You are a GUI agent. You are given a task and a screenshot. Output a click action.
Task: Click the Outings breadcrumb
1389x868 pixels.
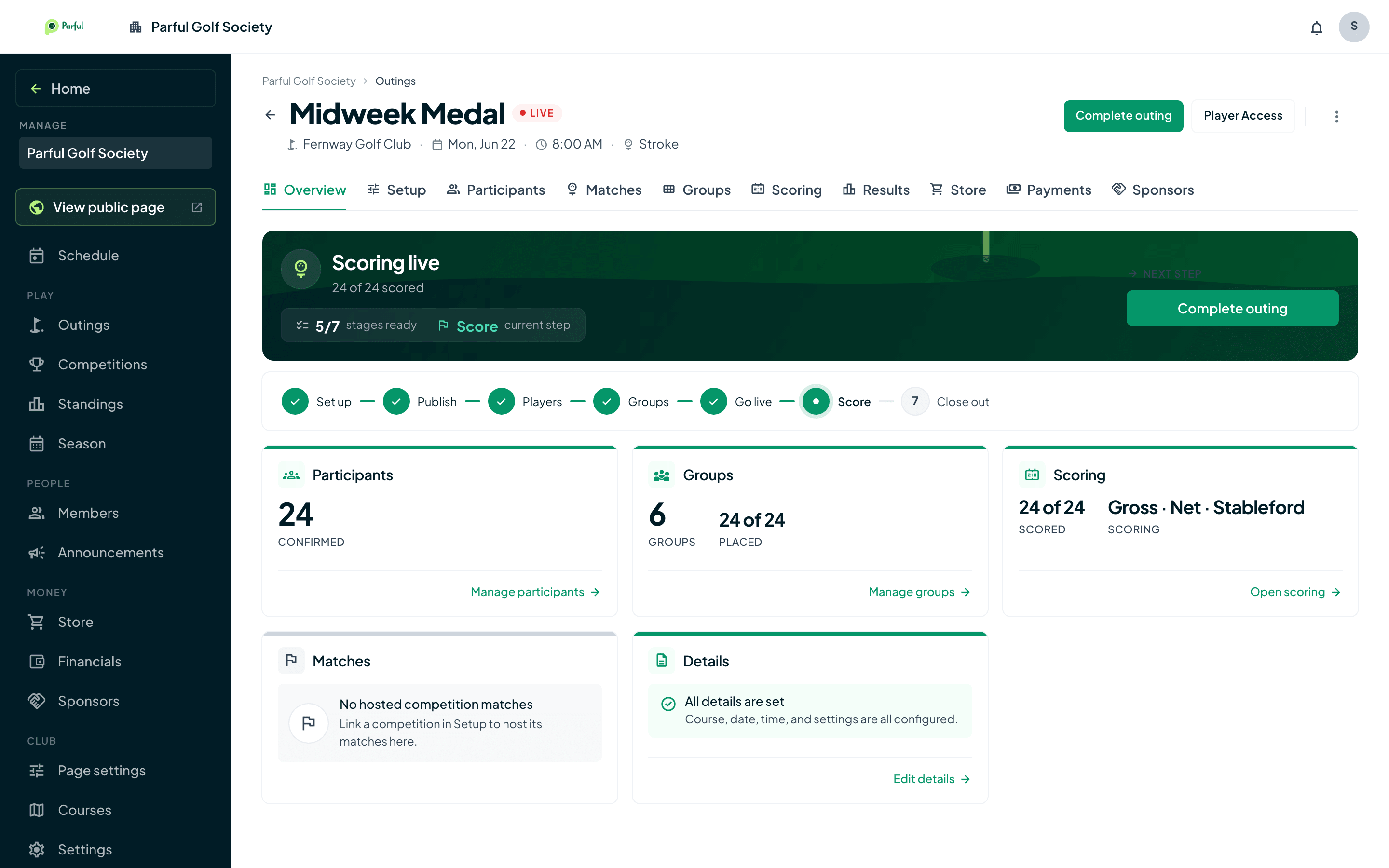point(395,81)
